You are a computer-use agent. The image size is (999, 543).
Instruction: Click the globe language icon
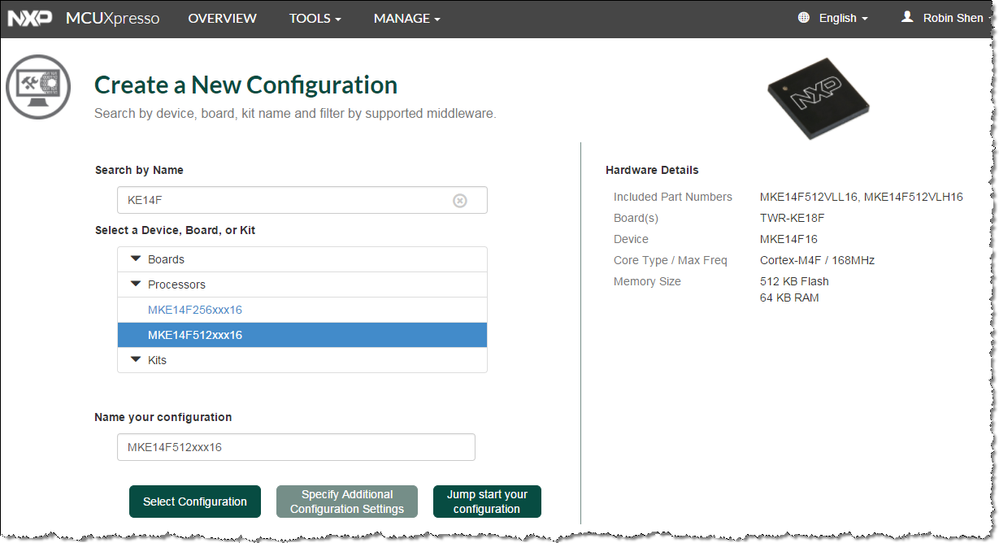click(803, 18)
